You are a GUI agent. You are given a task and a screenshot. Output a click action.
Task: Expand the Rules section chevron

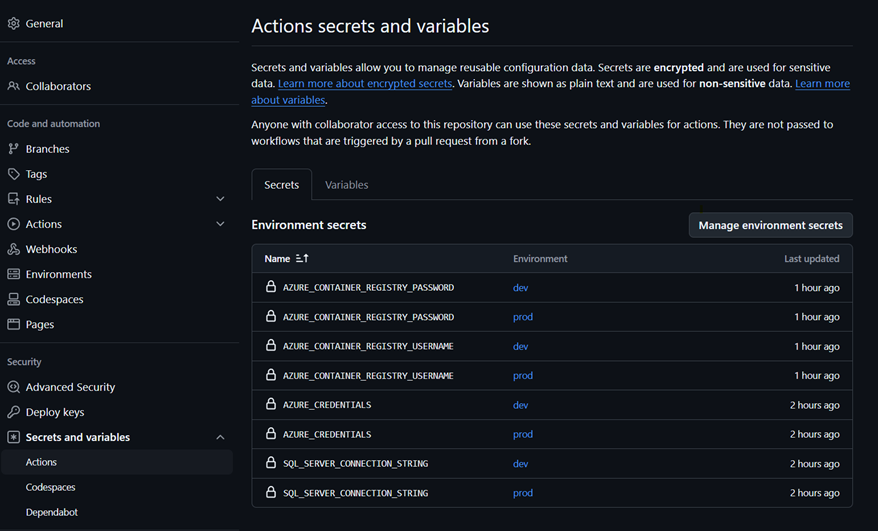221,199
